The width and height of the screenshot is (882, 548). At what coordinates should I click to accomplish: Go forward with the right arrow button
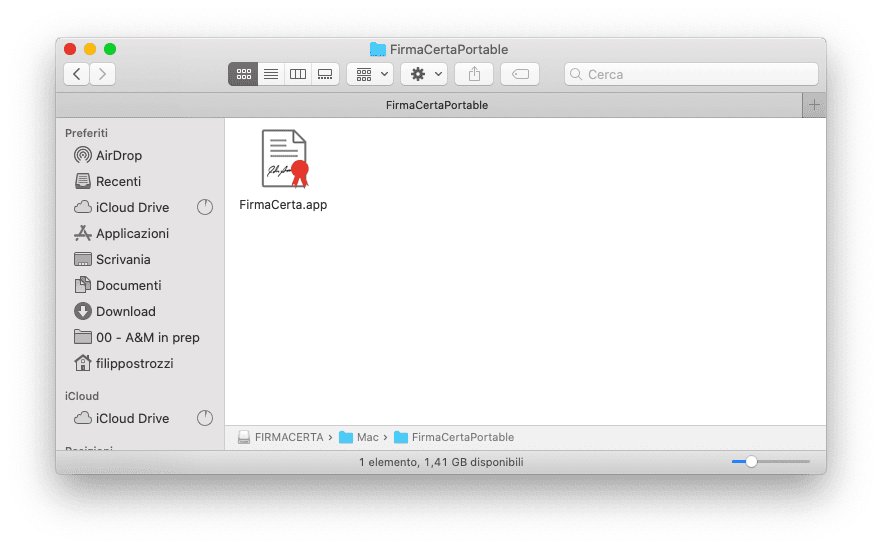(x=102, y=74)
